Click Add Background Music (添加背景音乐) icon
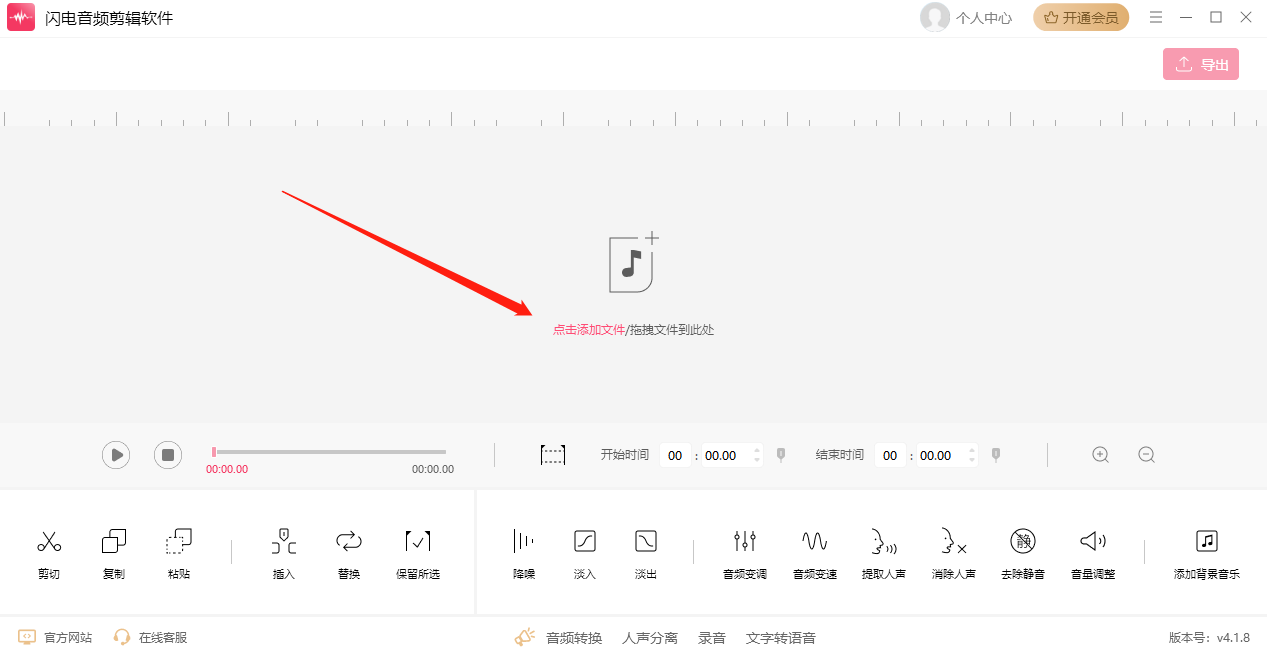This screenshot has width=1267, height=654. [1207, 542]
